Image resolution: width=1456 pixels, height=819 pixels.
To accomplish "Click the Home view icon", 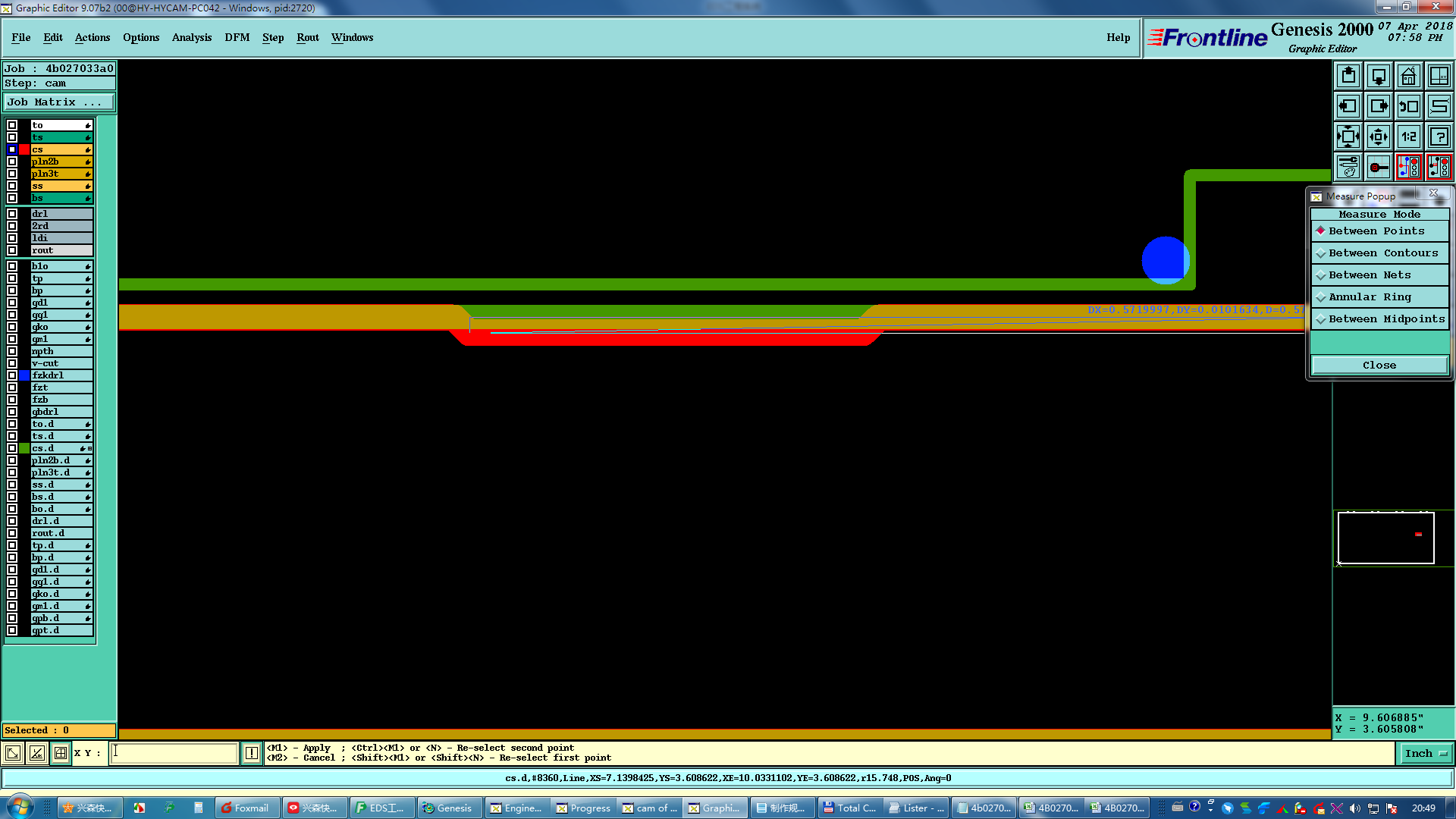I will tap(1408, 76).
